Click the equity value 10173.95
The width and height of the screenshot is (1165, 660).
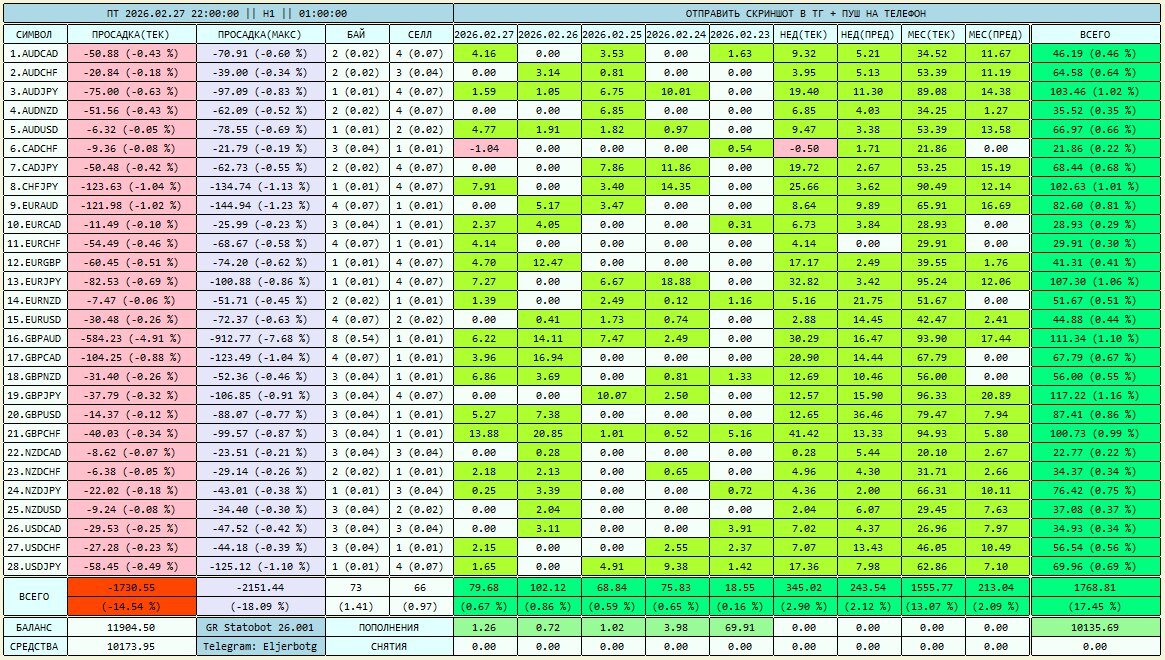132,647
